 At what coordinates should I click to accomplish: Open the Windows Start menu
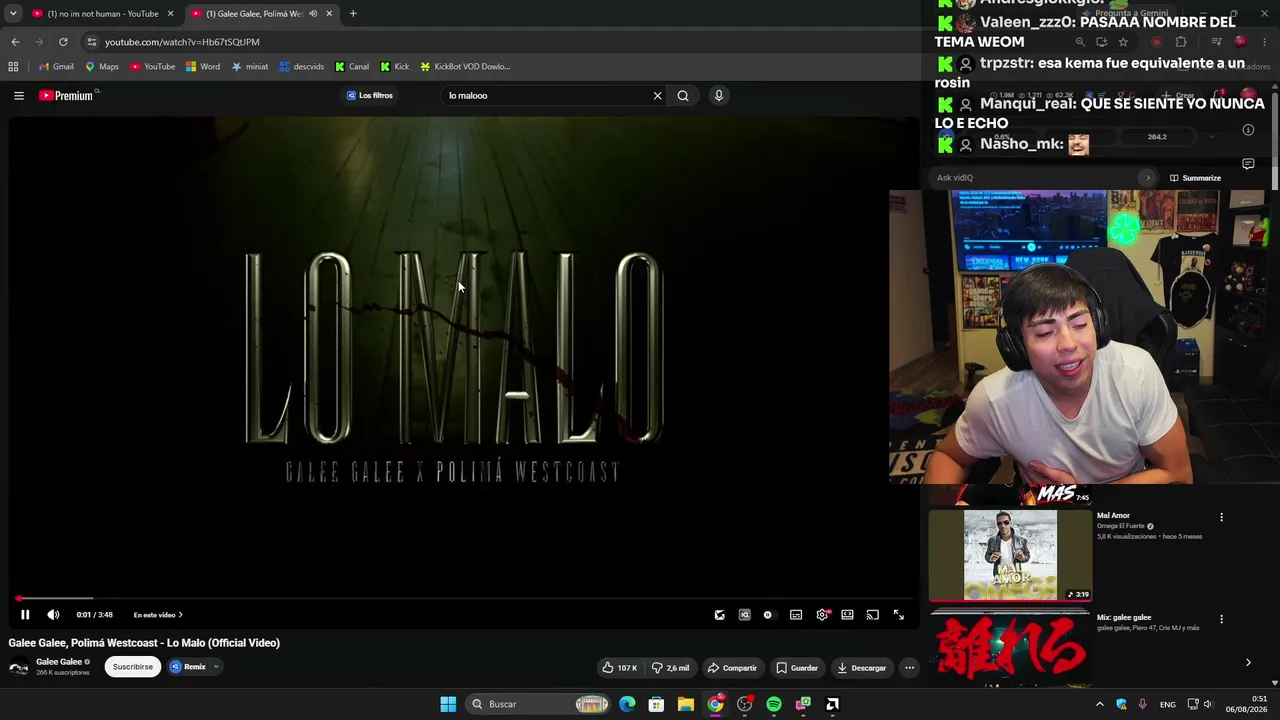(448, 704)
